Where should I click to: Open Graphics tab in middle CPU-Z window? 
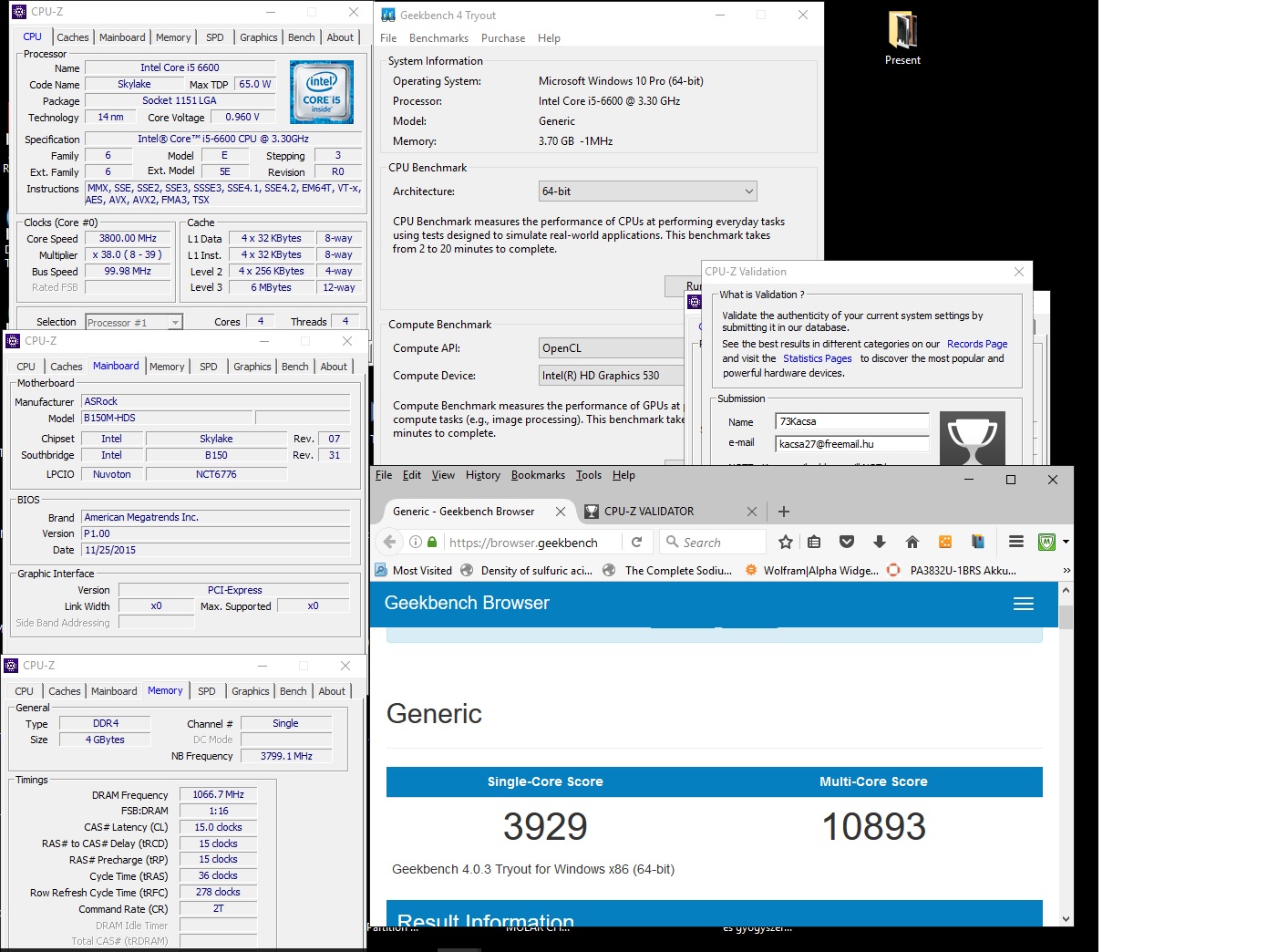point(252,367)
